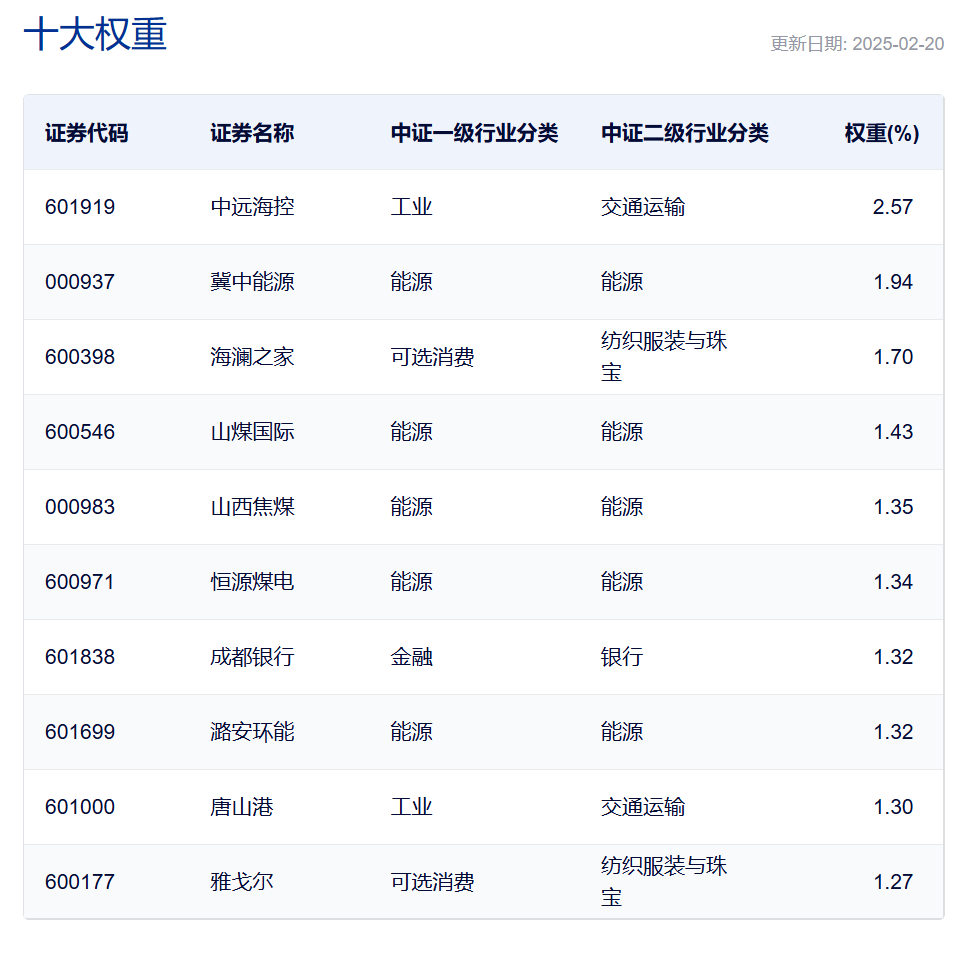Click the 唐山港 security name
This screenshot has height=953, width=967.
242,807
